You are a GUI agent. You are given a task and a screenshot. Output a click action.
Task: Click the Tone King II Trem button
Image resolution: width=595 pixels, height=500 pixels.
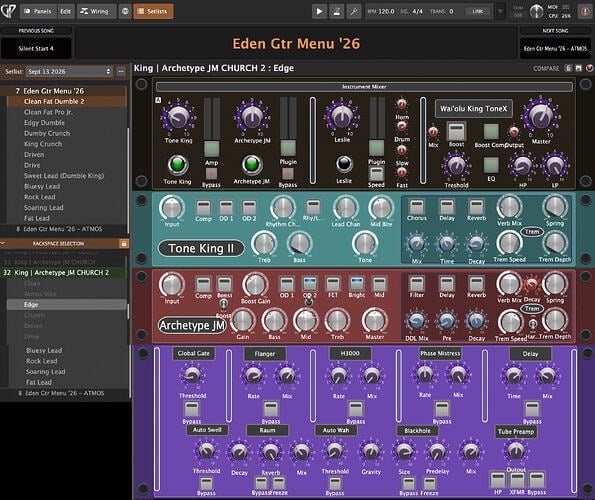coord(532,232)
